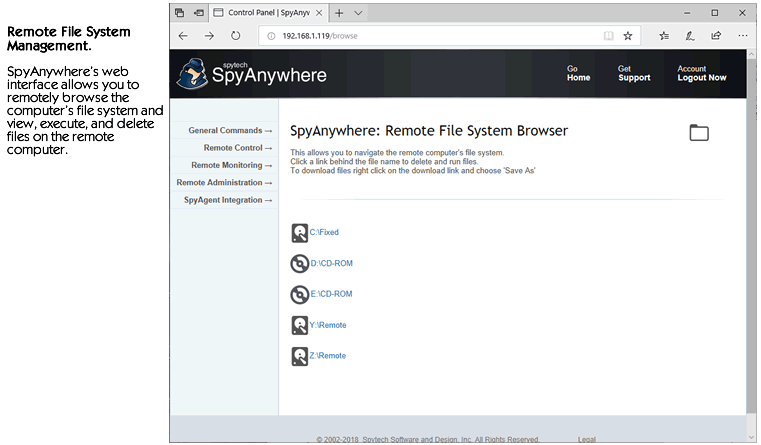
Task: Click the add notes pen icon
Action: point(690,36)
